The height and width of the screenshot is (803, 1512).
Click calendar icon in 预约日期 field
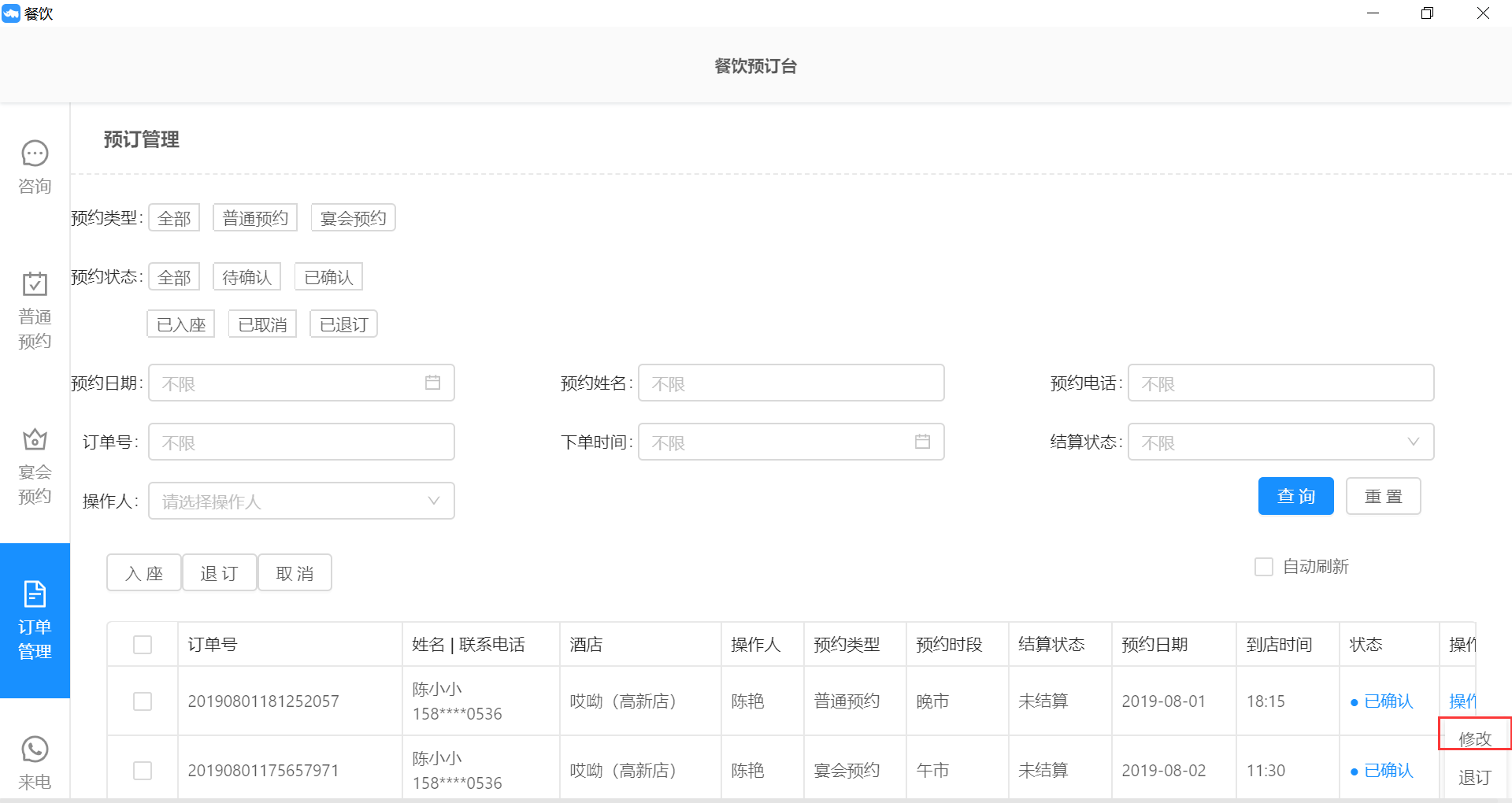click(x=432, y=383)
